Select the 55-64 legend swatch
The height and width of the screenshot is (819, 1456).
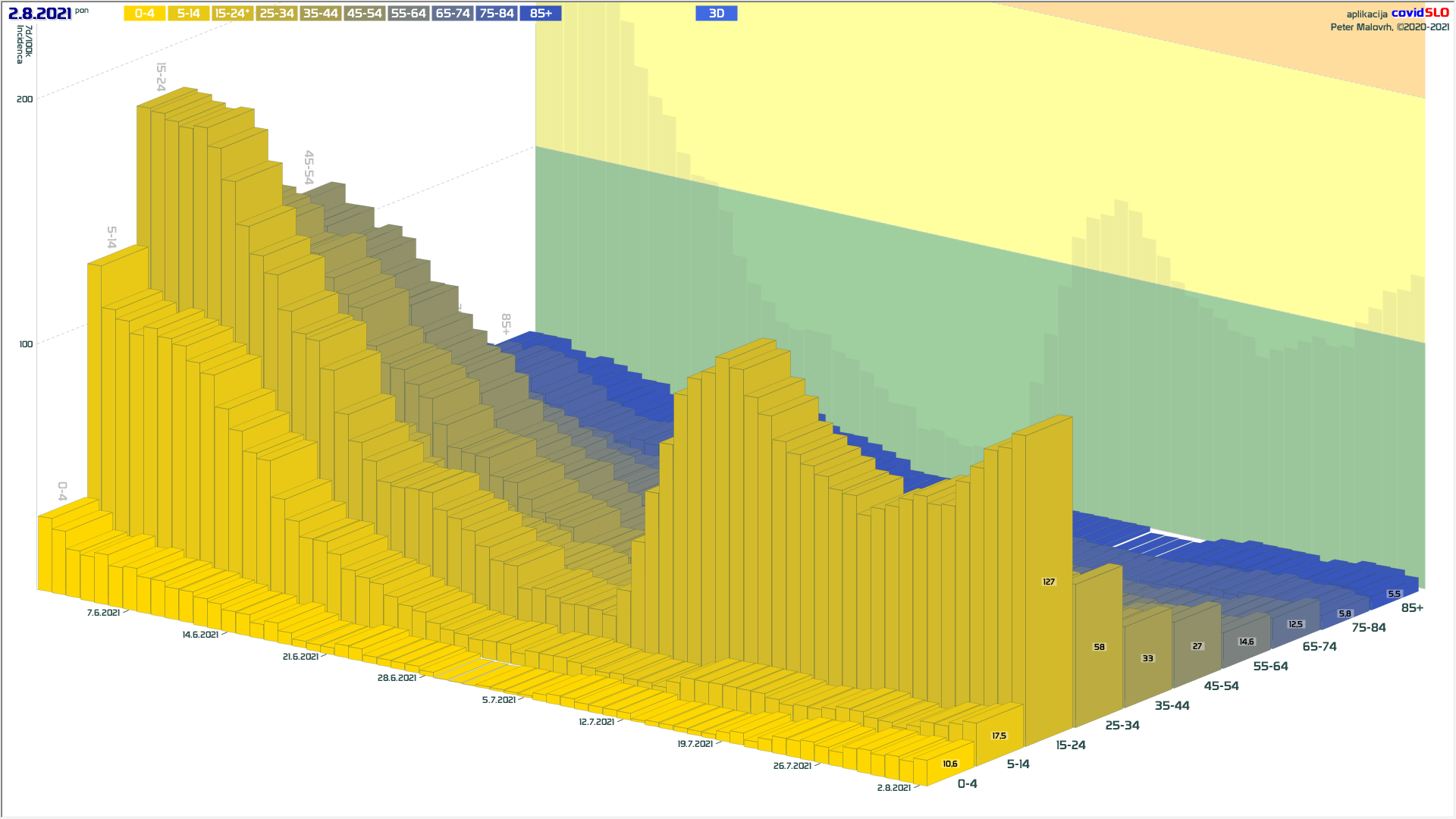point(409,14)
